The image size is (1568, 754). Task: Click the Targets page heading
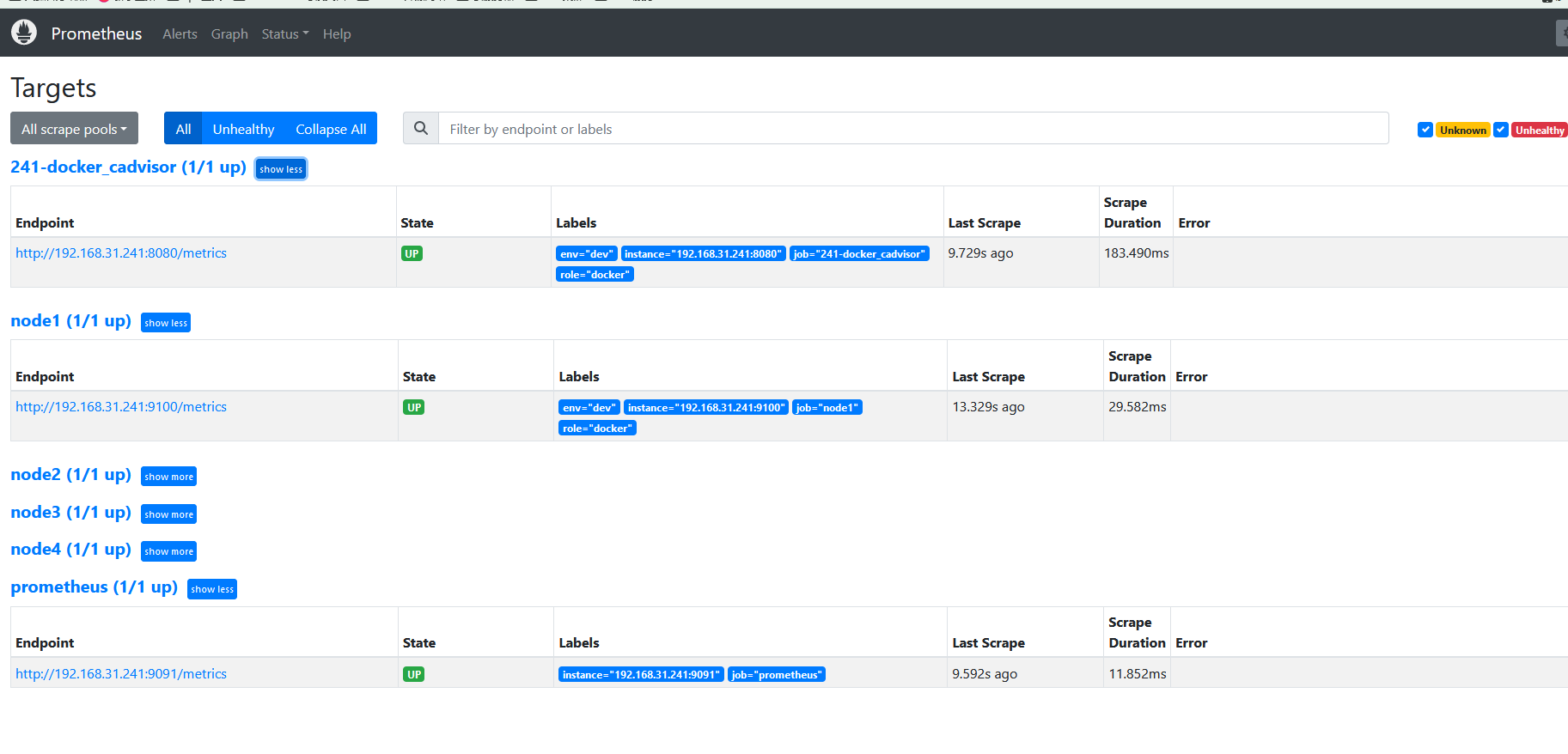coord(53,88)
